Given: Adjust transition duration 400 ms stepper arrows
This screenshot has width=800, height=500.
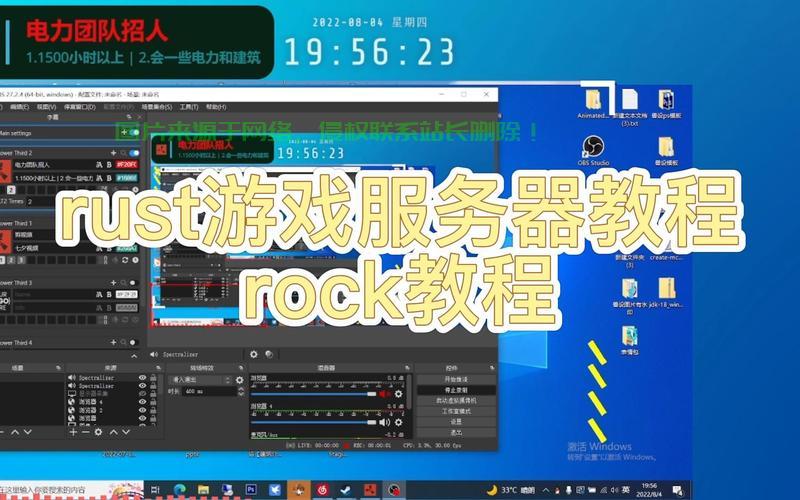Looking at the screenshot, I should 241,391.
